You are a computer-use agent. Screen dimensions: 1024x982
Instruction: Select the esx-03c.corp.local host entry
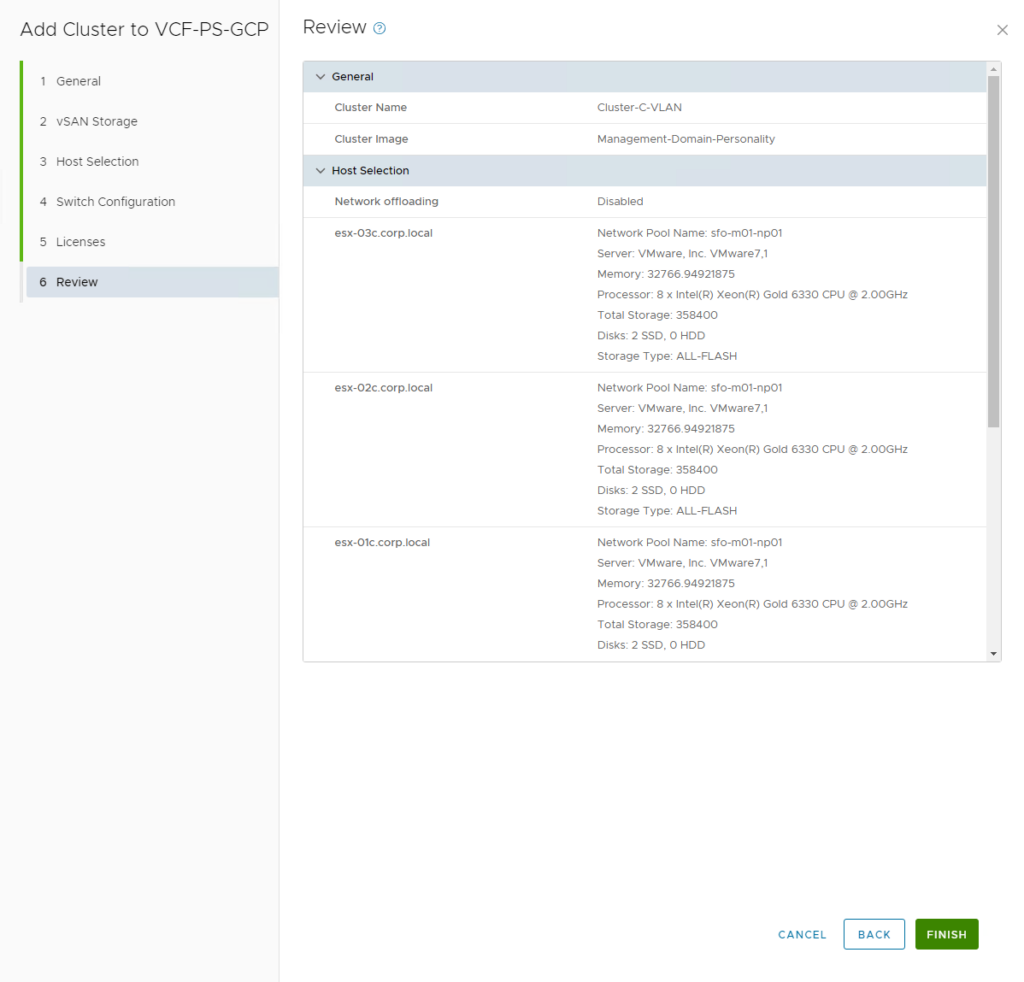pyautogui.click(x=383, y=233)
